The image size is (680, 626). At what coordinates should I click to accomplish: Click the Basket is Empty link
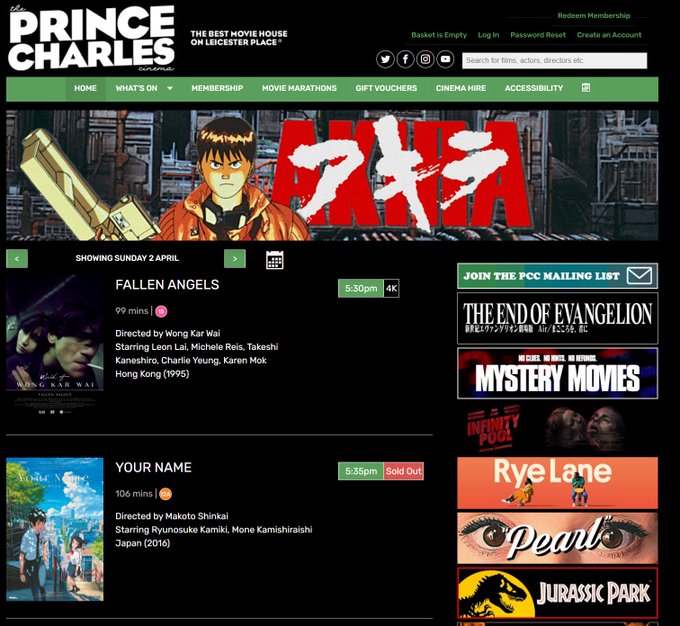[x=439, y=35]
